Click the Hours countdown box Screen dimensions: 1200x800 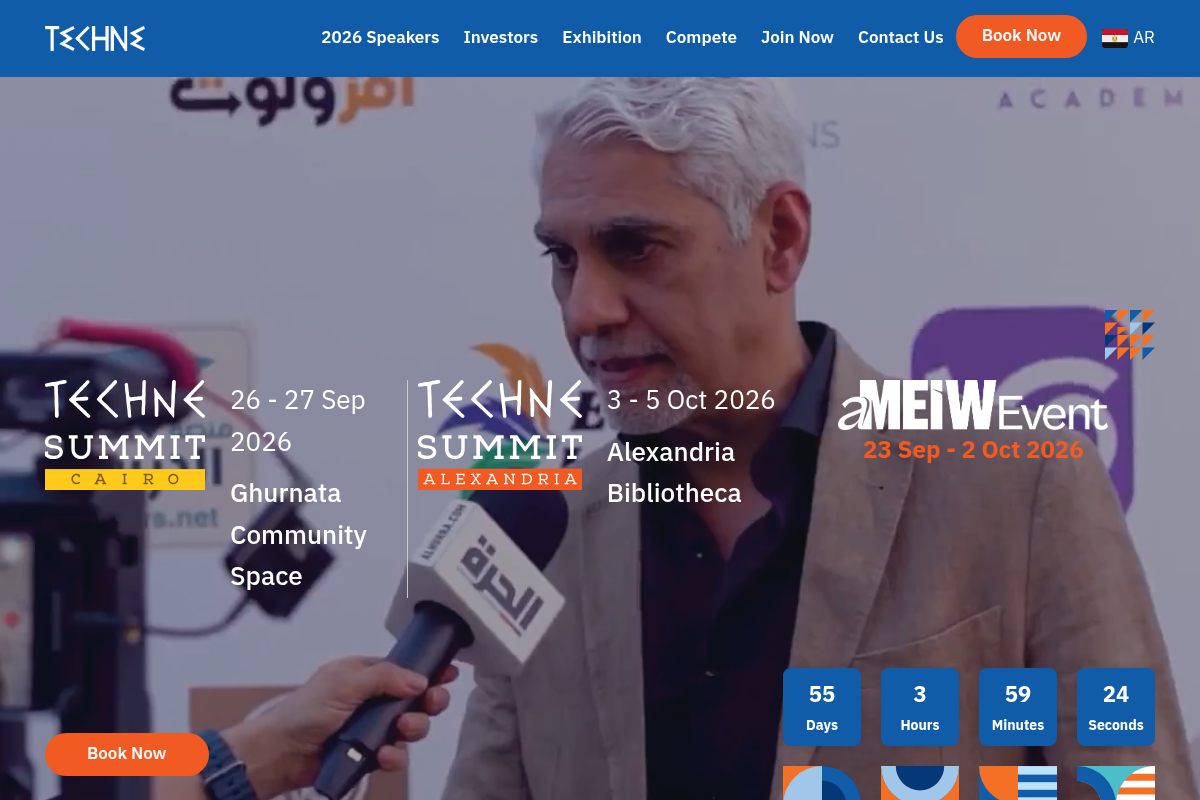(920, 707)
